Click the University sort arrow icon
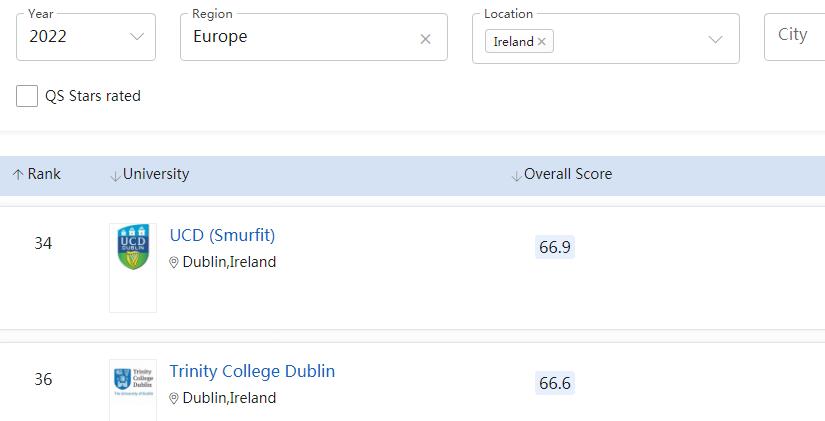The height and width of the screenshot is (421, 825). (115, 175)
